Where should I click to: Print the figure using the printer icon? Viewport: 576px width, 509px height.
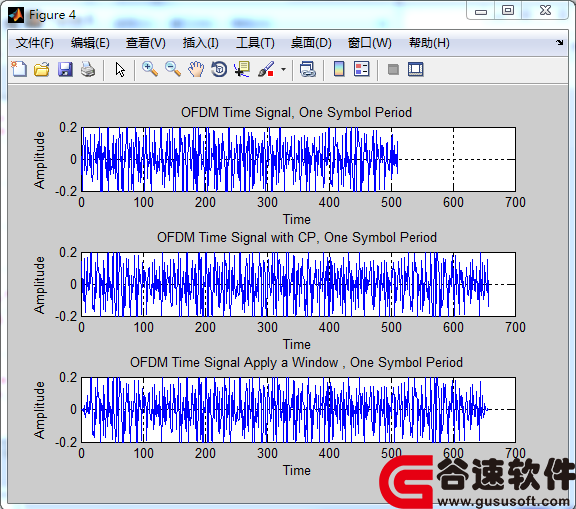click(88, 69)
